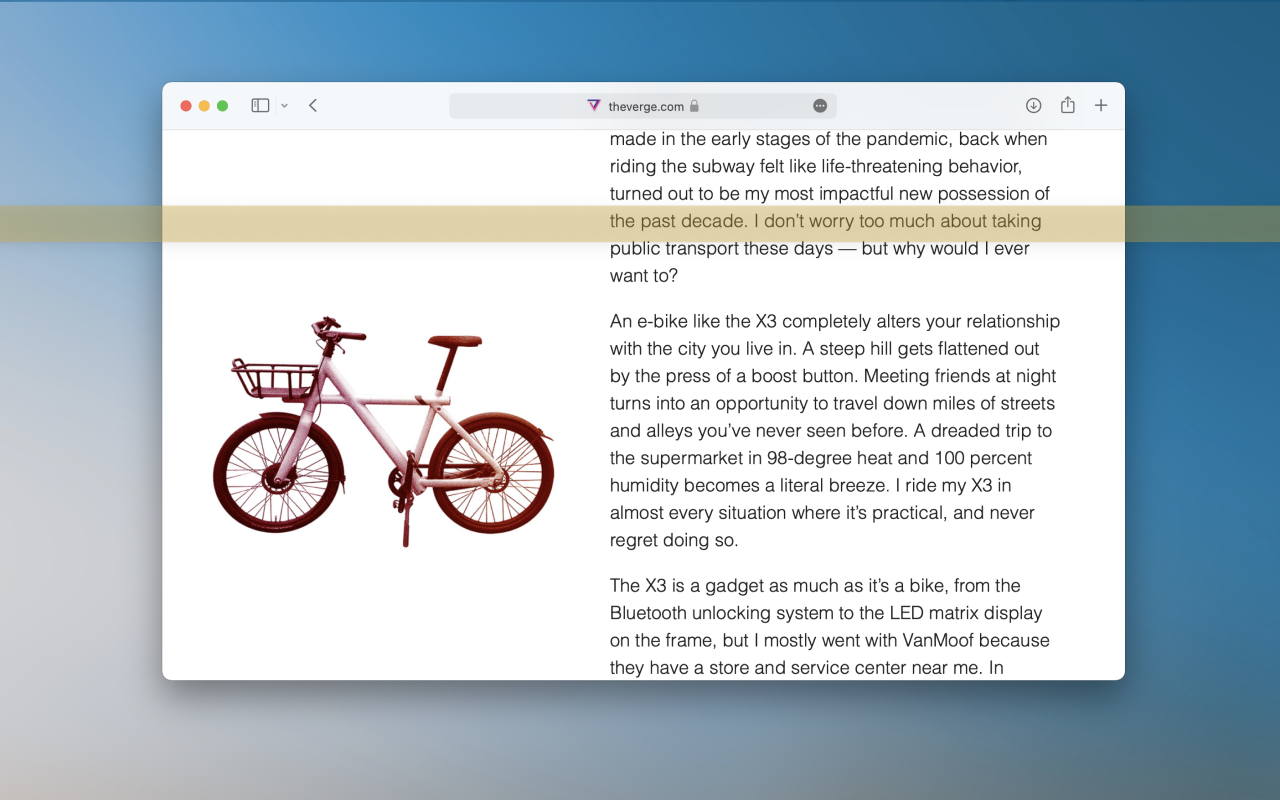Click the green fullscreen window button
Image resolution: width=1280 pixels, height=800 pixels.
click(x=223, y=106)
